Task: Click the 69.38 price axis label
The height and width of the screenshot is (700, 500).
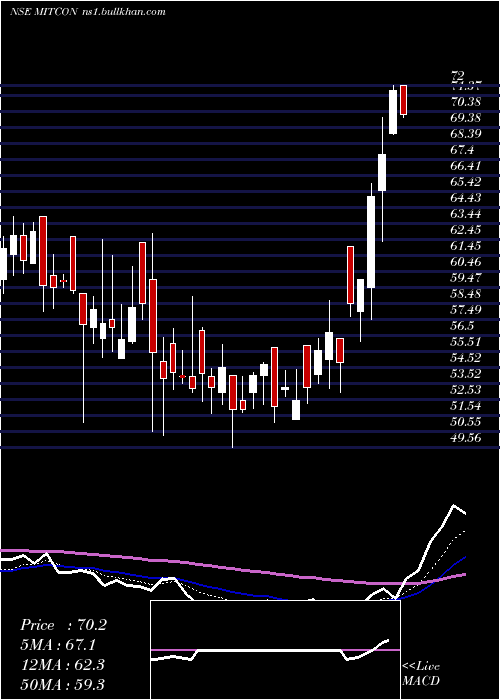Action: coord(466,118)
